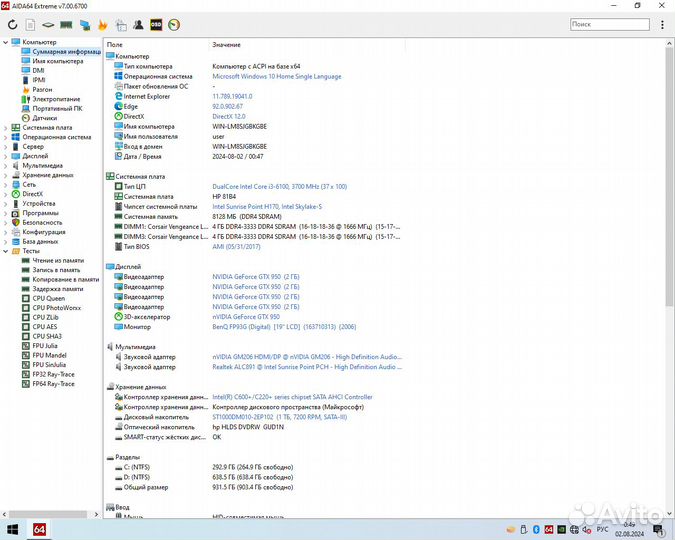Expand the Системная плата tree node
Viewport: 675px width, 540px height.
click(5, 128)
